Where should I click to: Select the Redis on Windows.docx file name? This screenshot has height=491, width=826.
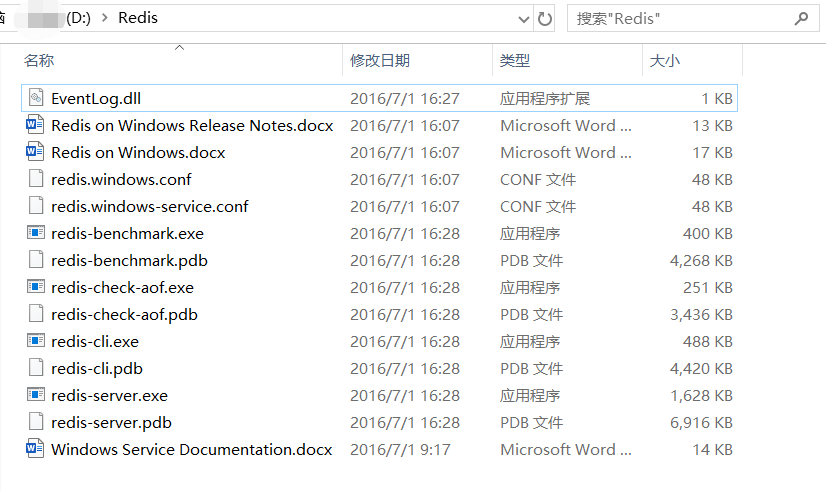tap(138, 152)
